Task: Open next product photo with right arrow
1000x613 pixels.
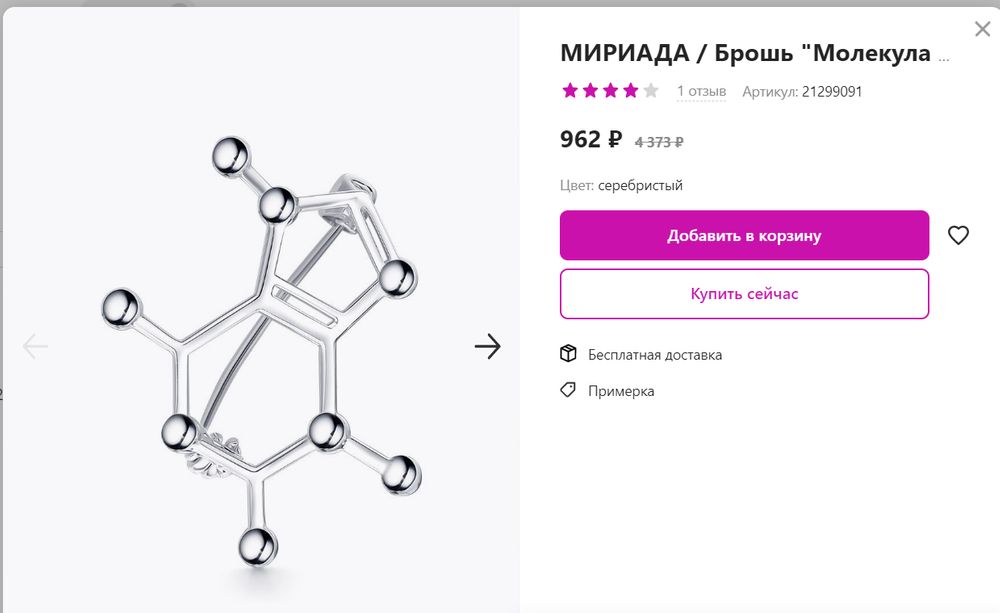Action: [487, 347]
